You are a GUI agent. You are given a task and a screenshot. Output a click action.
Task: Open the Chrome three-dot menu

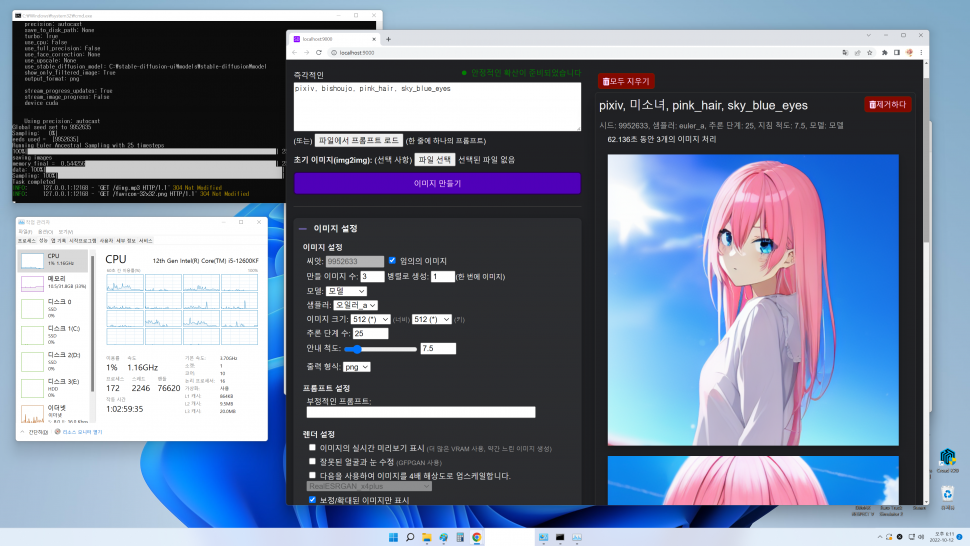click(x=921, y=53)
